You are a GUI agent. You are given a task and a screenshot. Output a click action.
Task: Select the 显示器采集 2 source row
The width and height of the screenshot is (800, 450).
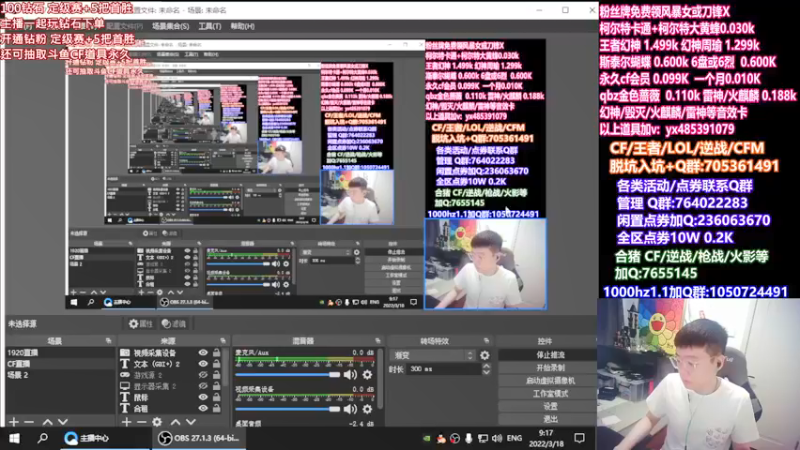point(172,386)
